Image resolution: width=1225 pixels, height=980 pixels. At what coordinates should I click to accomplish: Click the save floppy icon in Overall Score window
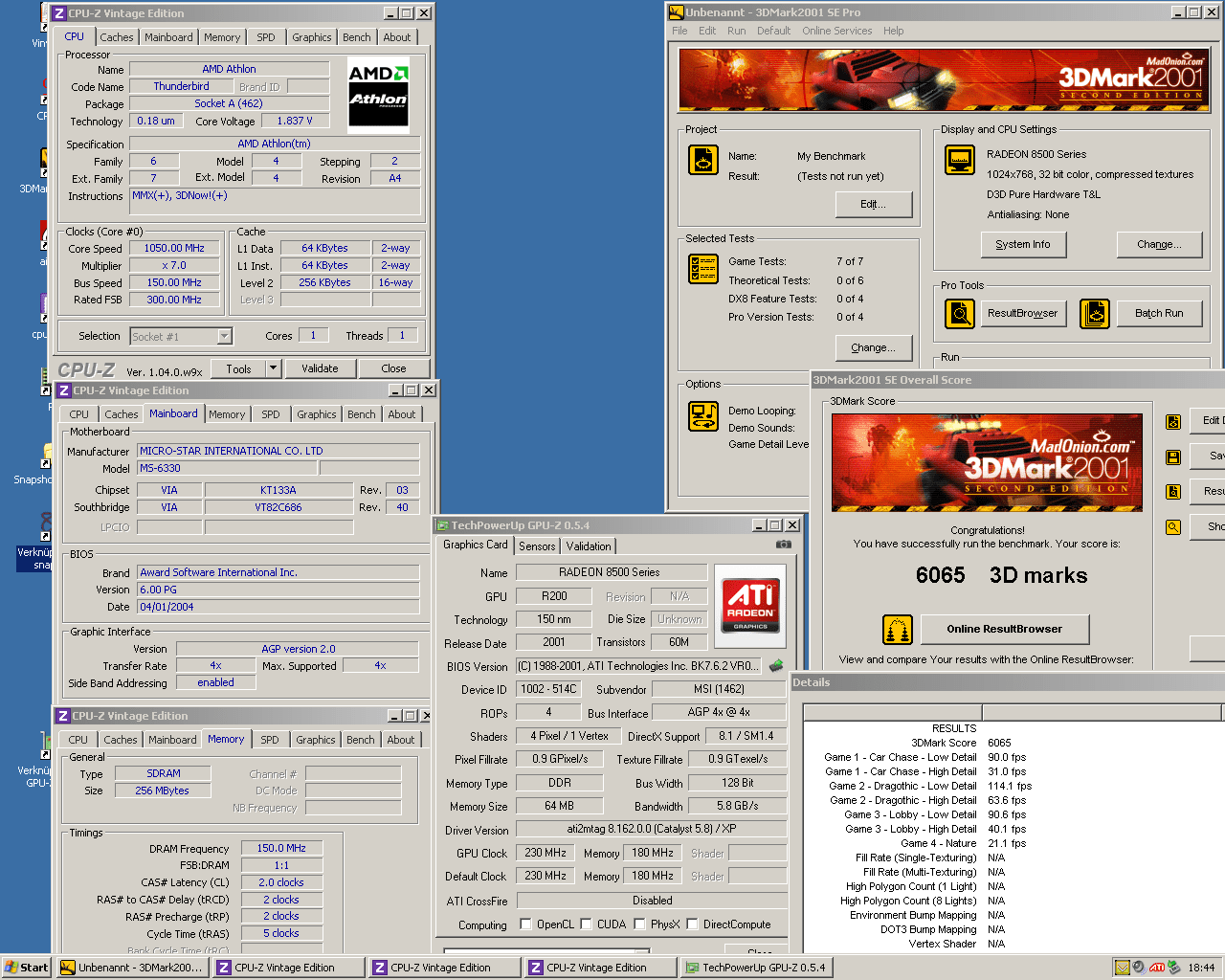coord(1173,457)
